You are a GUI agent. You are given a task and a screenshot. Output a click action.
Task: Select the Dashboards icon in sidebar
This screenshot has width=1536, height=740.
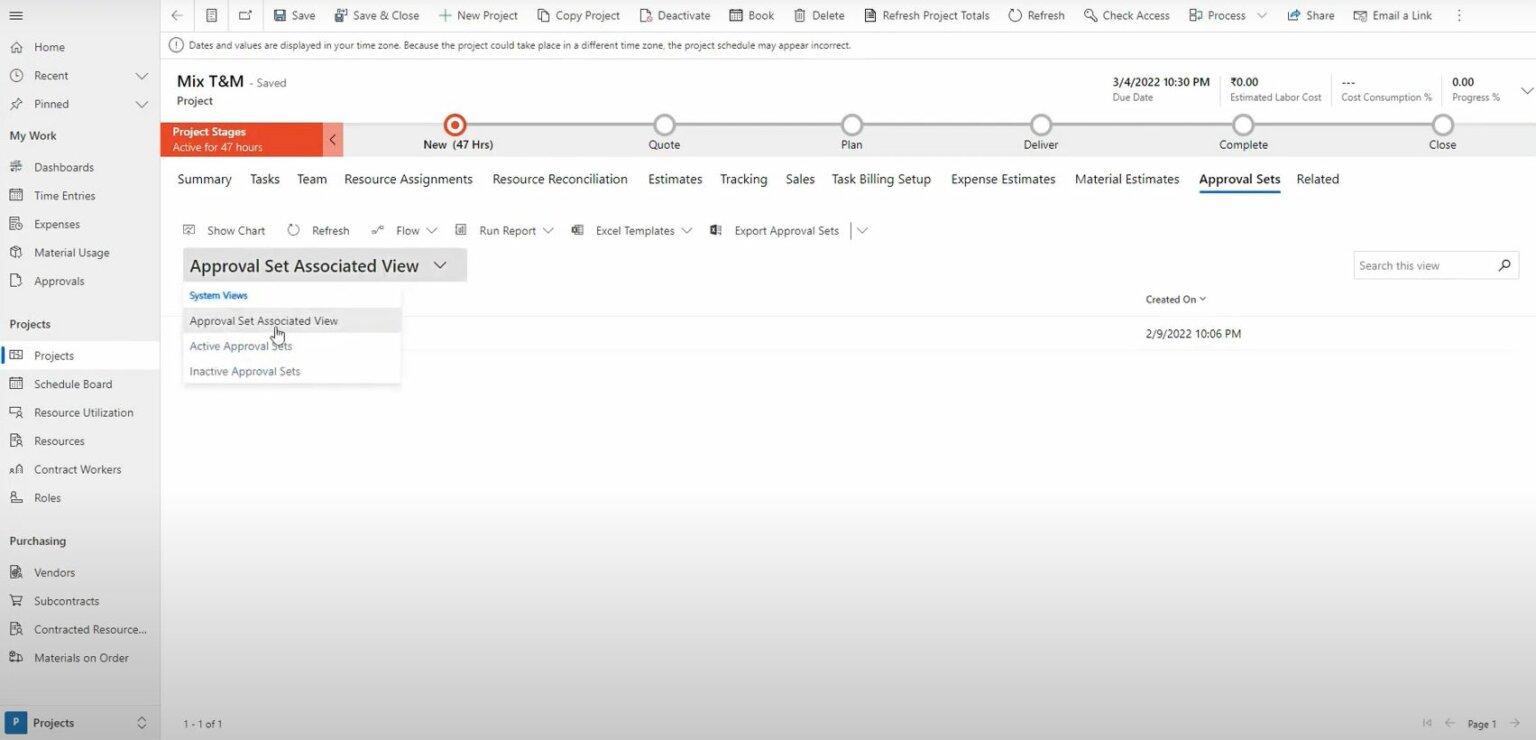18,166
